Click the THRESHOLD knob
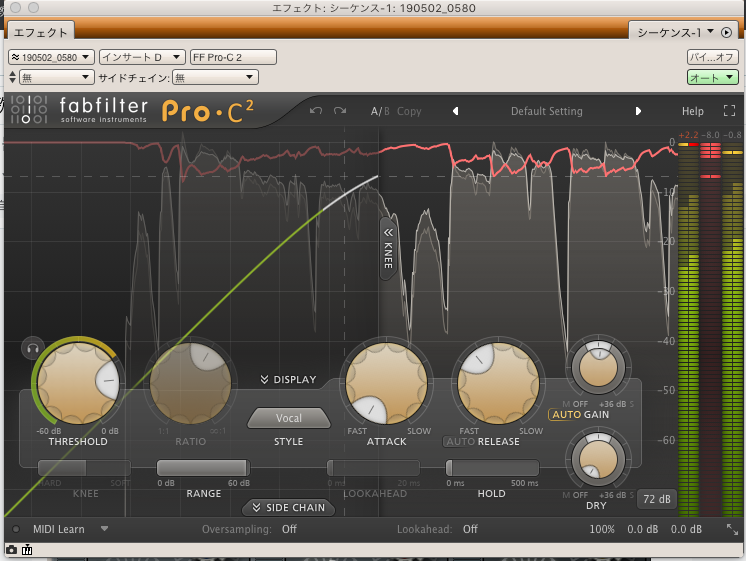 tap(78, 382)
